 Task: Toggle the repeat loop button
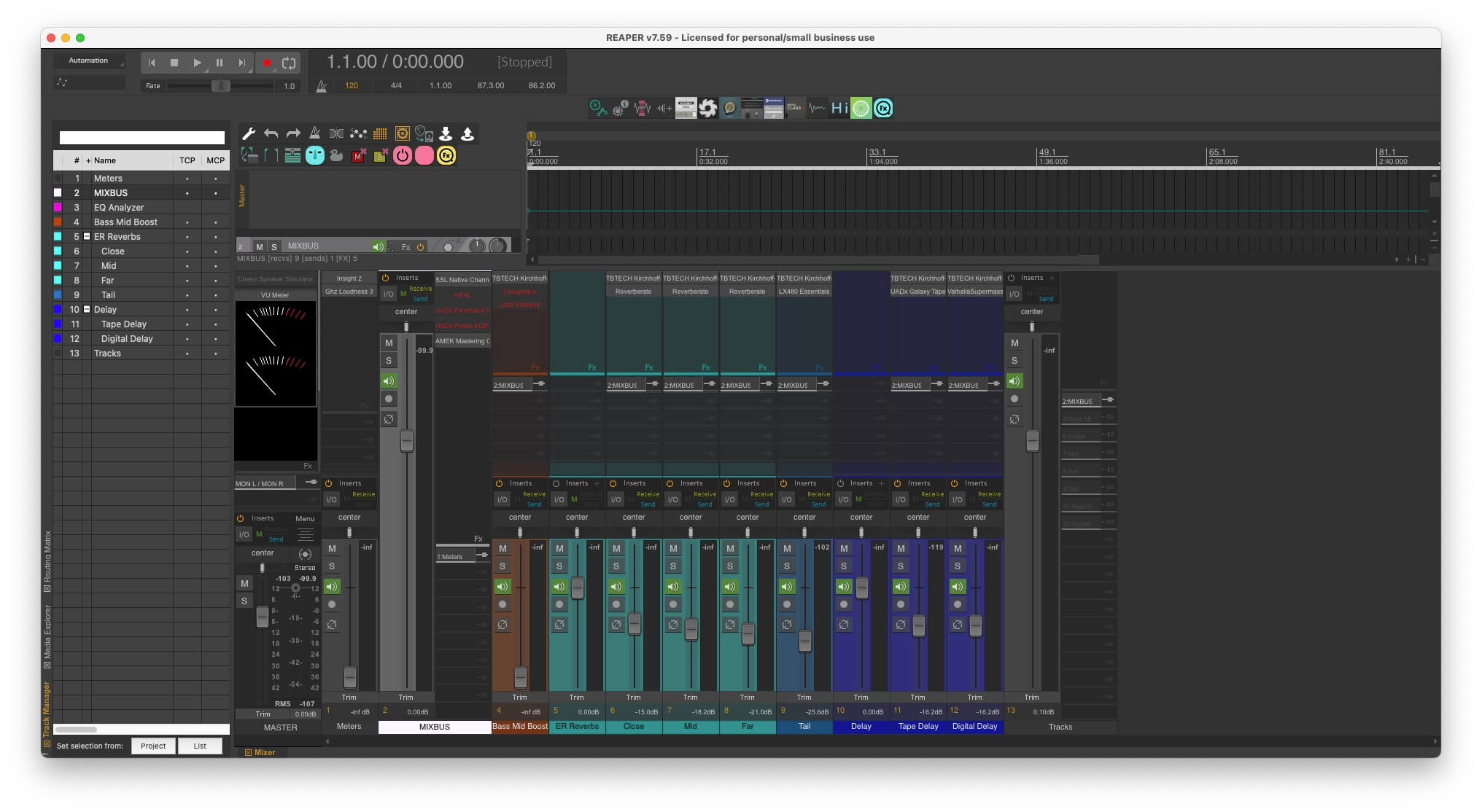click(x=289, y=63)
